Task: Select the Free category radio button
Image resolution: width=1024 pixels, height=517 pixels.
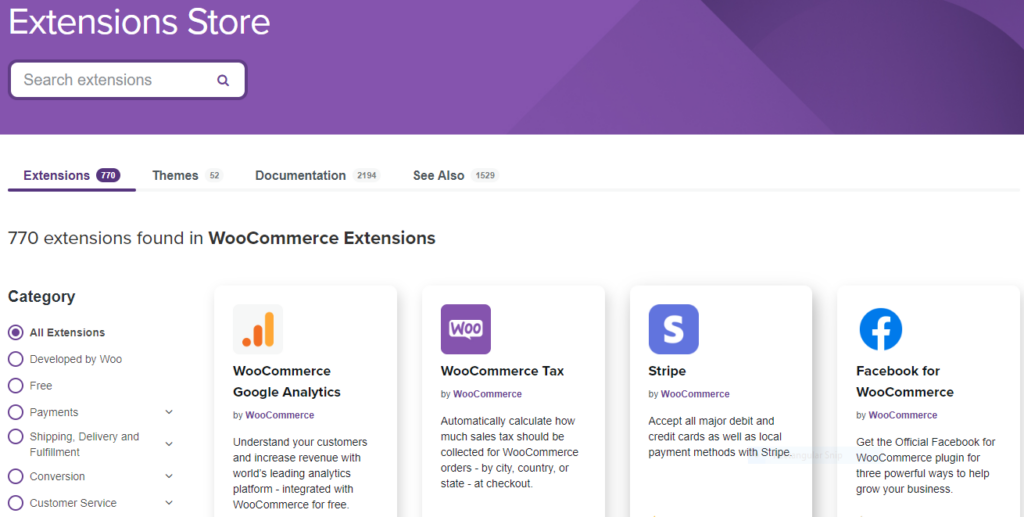Action: 16,386
